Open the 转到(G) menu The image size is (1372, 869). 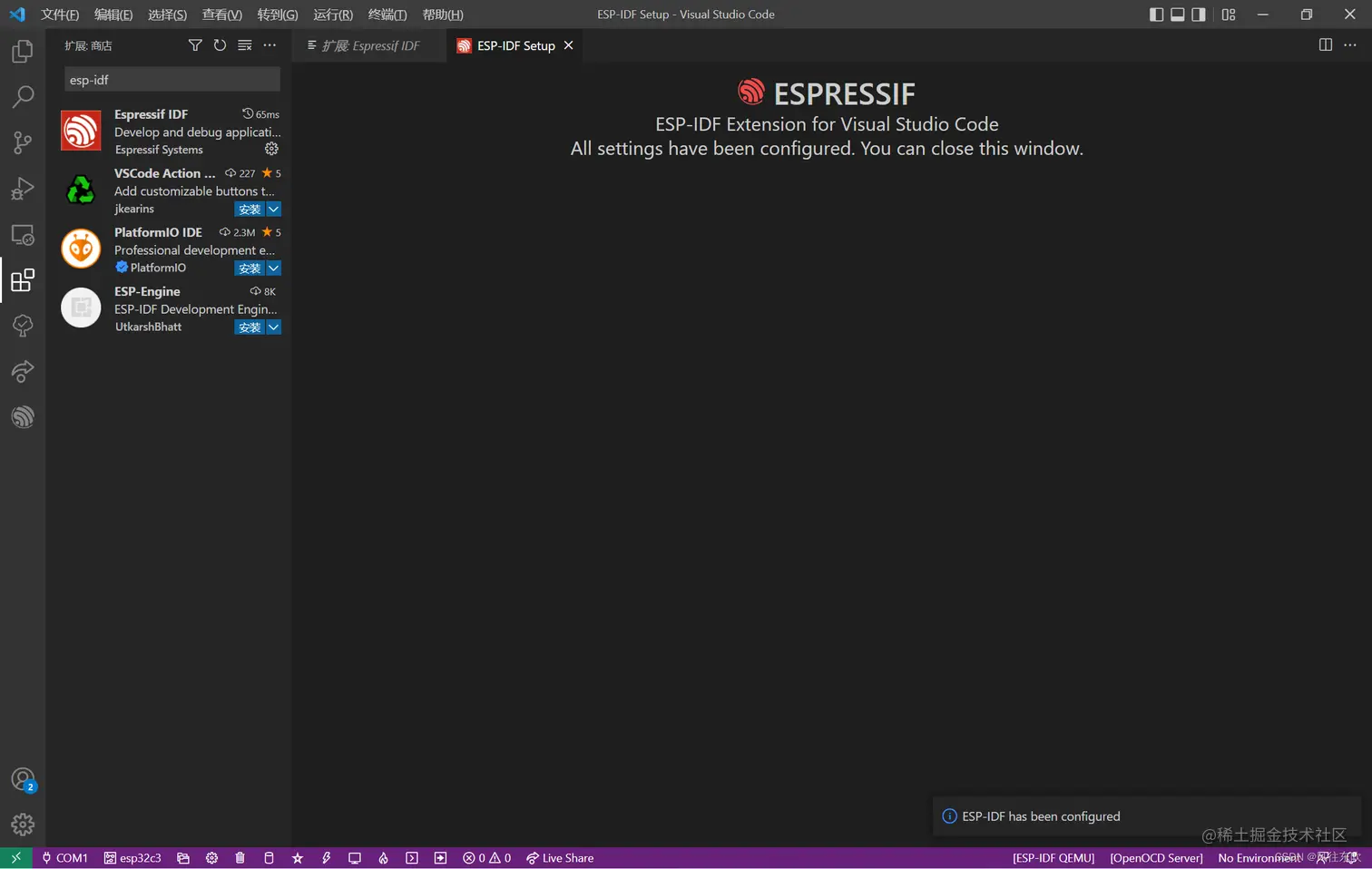[278, 15]
